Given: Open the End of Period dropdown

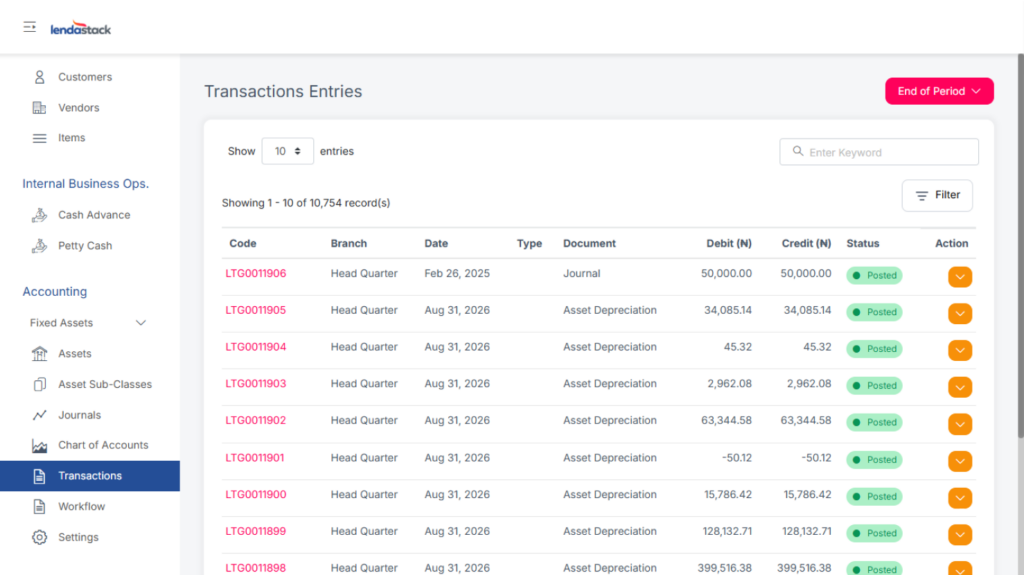Looking at the screenshot, I should [x=939, y=91].
